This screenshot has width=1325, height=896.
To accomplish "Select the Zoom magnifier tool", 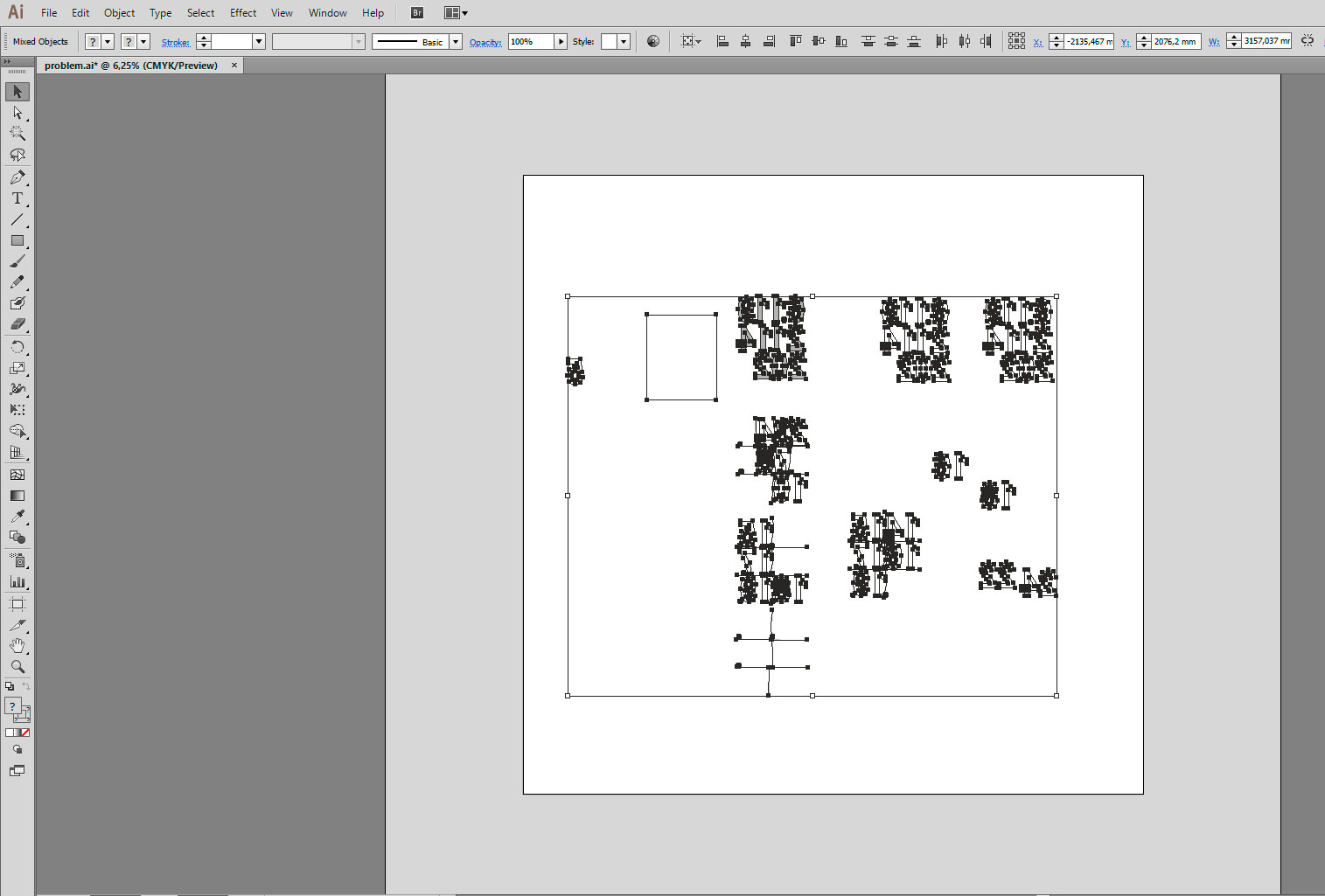I will pyautogui.click(x=17, y=667).
